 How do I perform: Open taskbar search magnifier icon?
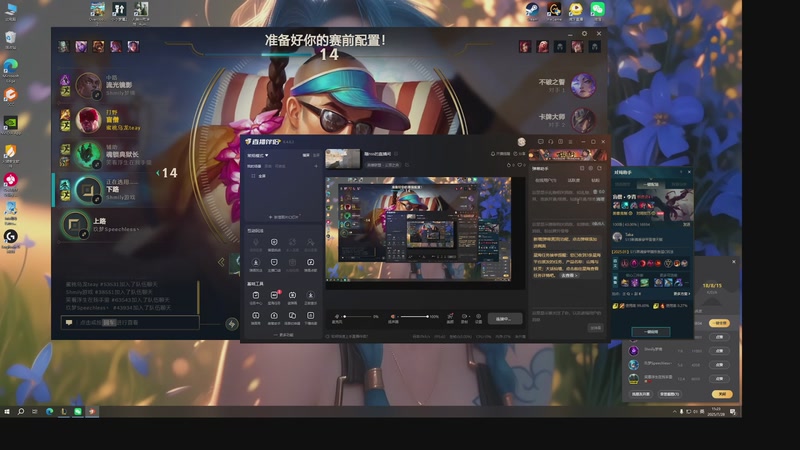tap(21, 411)
